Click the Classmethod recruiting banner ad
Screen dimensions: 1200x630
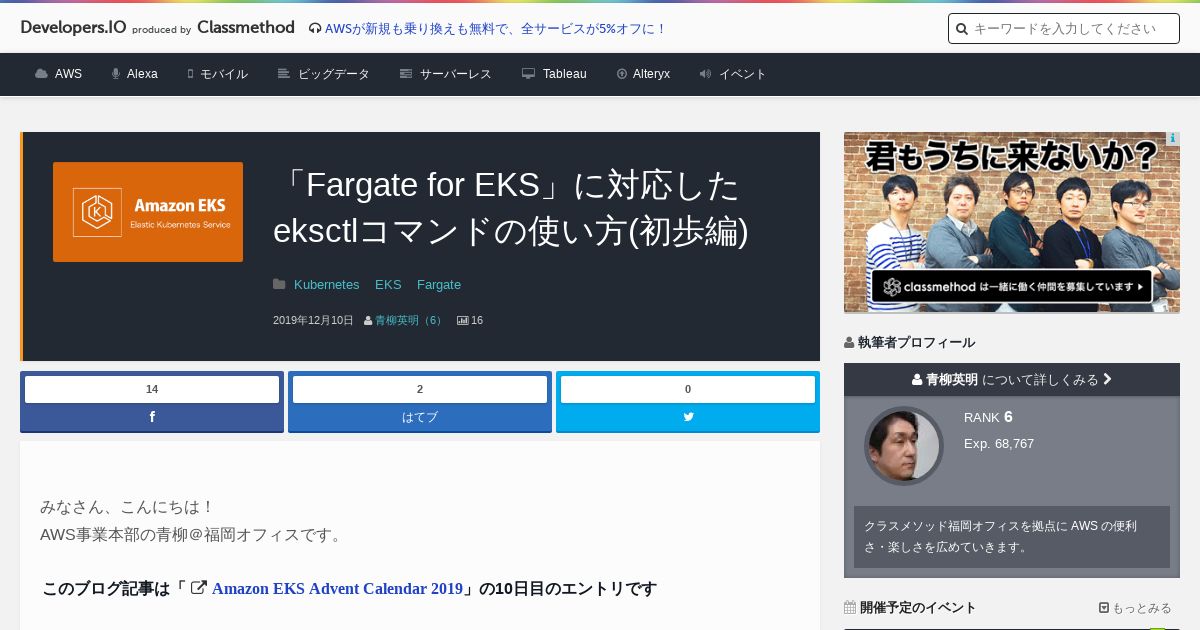[1012, 222]
